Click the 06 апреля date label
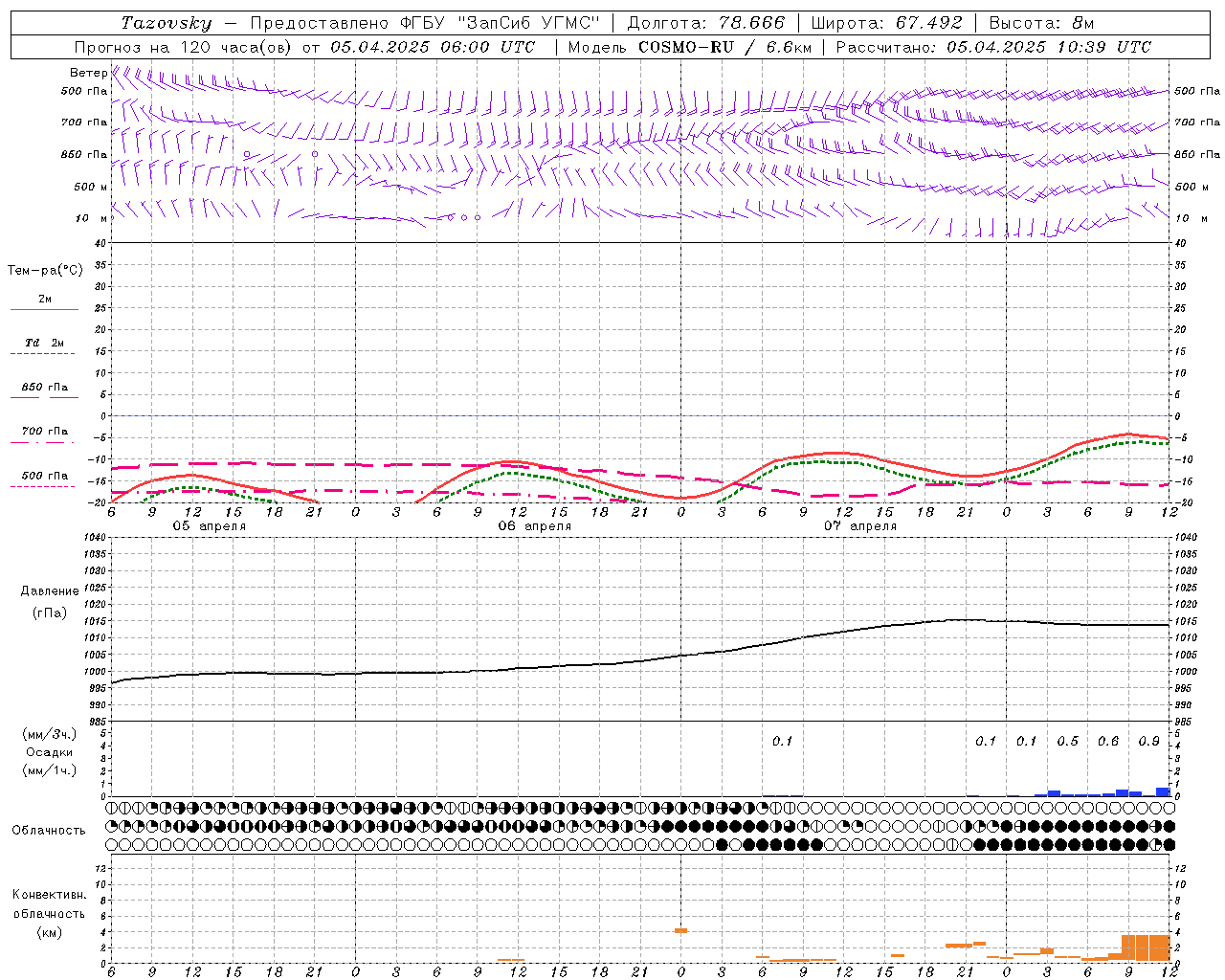This screenshot has width=1225, height=980. coord(534,526)
